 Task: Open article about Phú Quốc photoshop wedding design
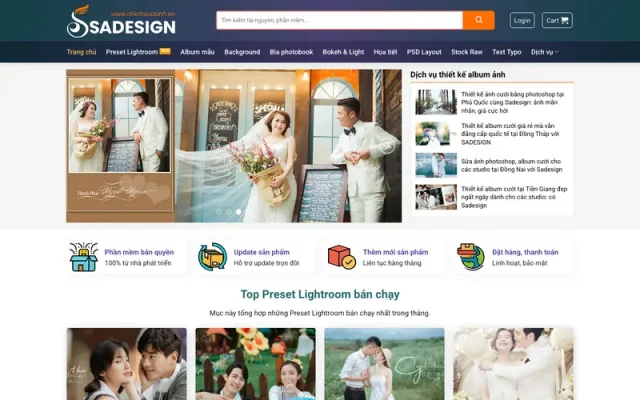513,102
